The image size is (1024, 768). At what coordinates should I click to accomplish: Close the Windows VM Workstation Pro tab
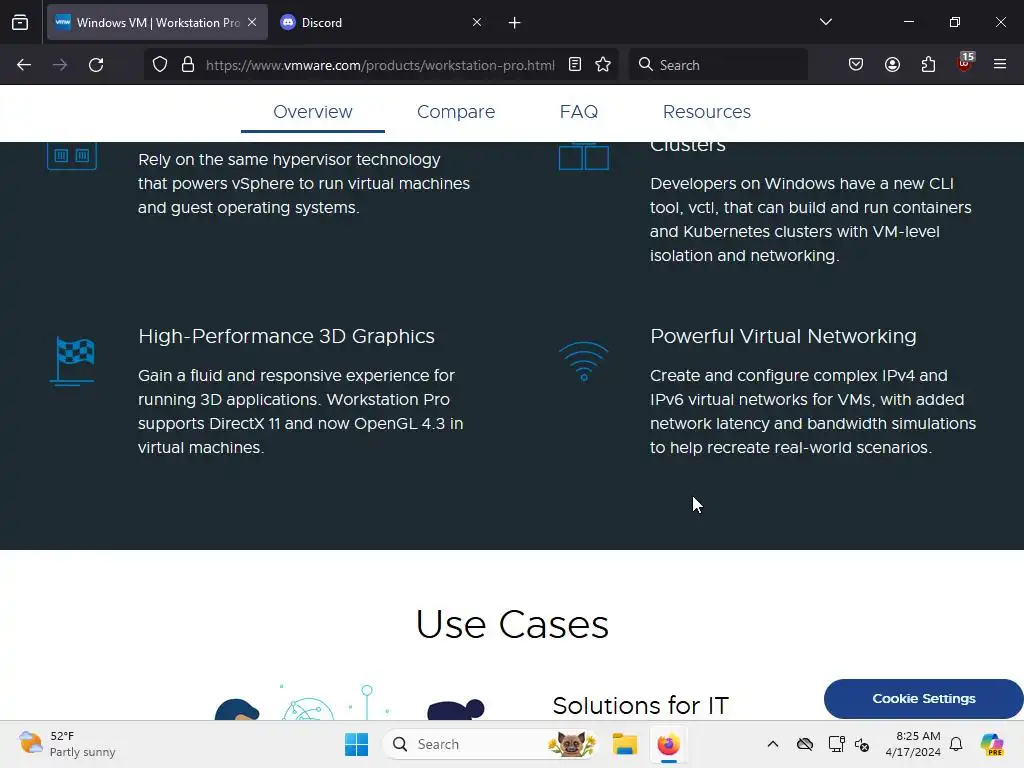[252, 22]
